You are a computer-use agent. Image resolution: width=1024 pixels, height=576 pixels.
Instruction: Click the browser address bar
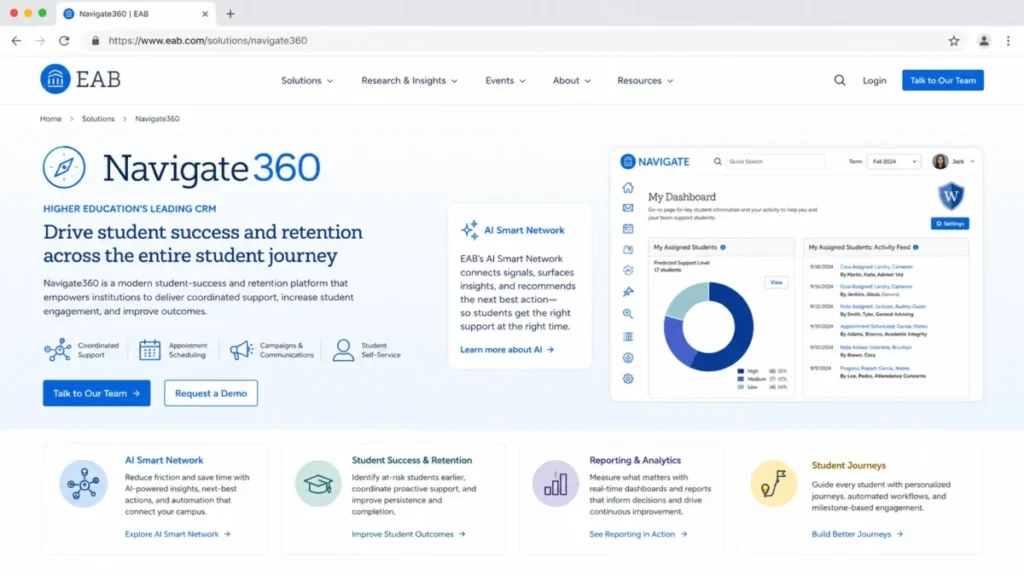click(522, 40)
